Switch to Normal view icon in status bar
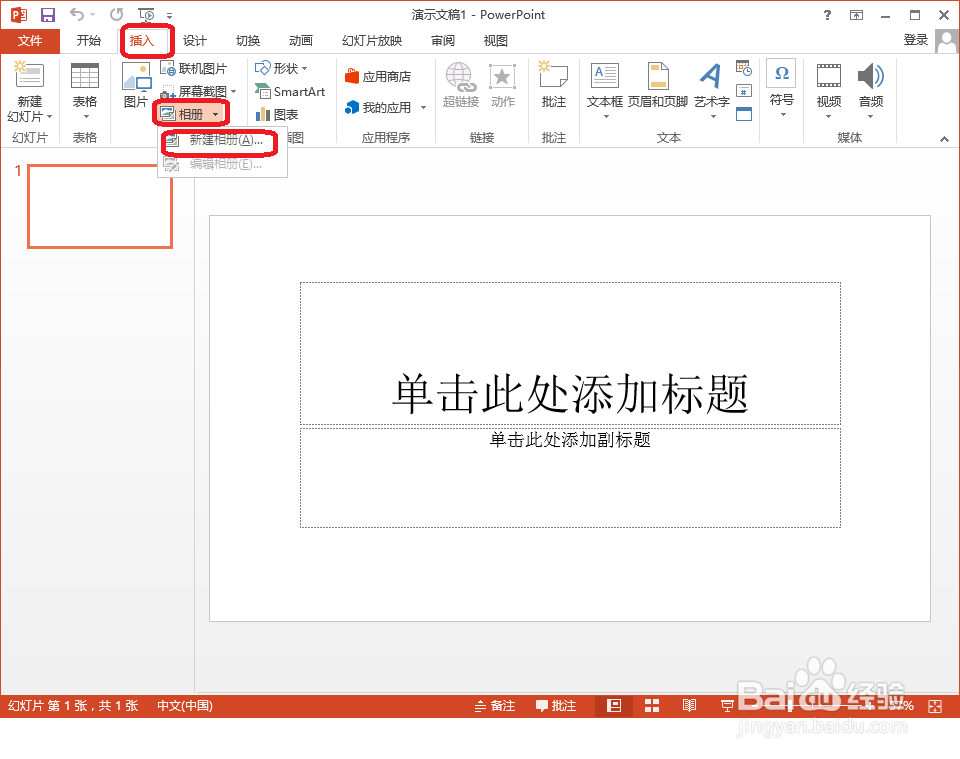The width and height of the screenshot is (960, 759). [x=614, y=706]
